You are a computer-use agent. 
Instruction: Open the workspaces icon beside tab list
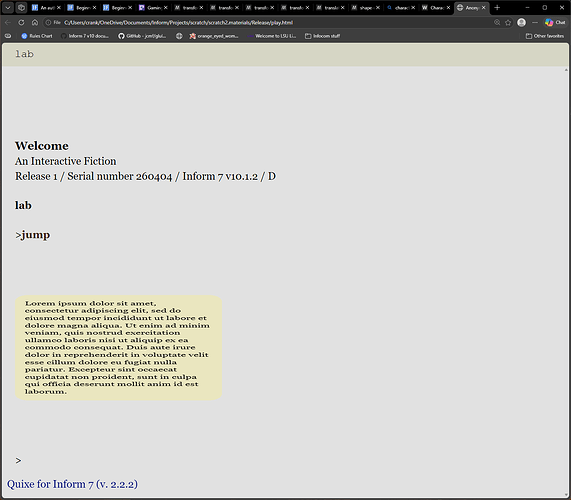point(21,8)
